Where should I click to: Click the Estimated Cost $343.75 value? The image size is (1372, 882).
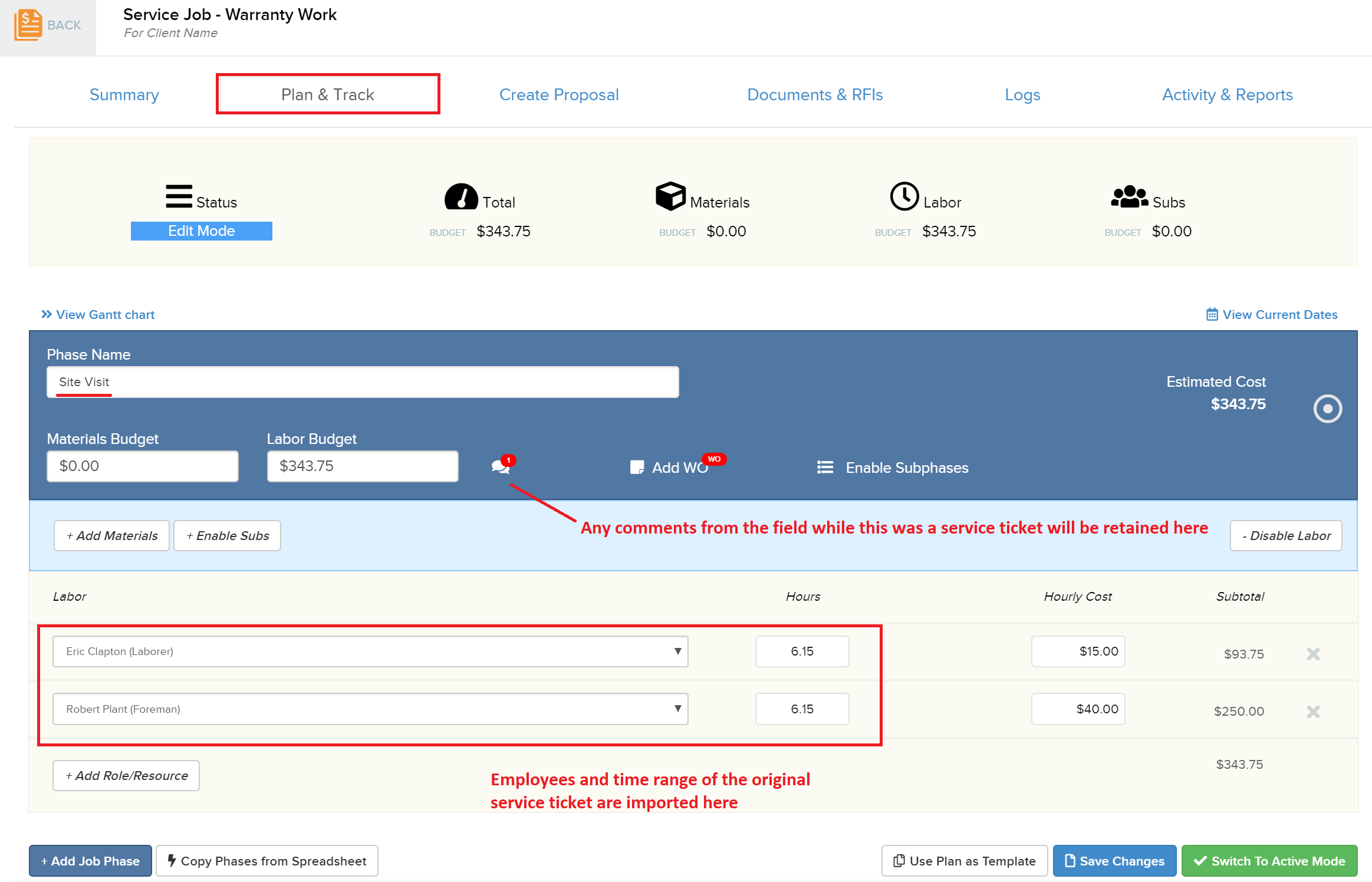tap(1238, 404)
